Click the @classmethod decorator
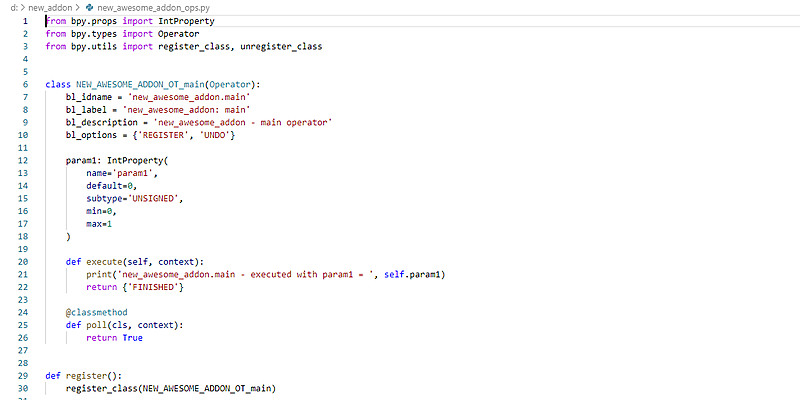The image size is (800, 400). tap(97, 312)
